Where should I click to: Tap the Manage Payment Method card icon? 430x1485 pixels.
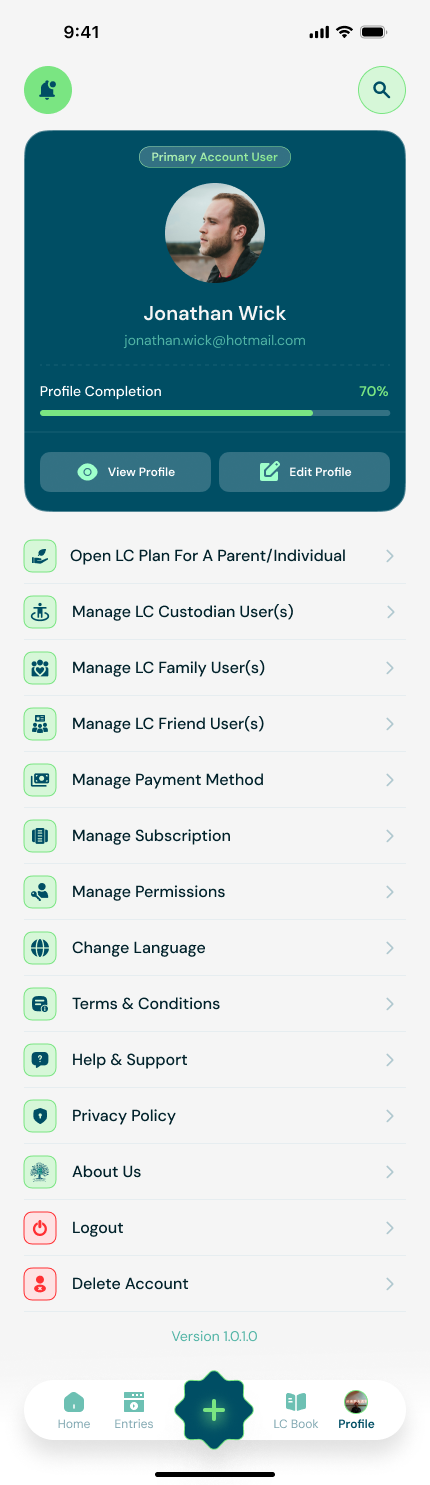(x=40, y=780)
